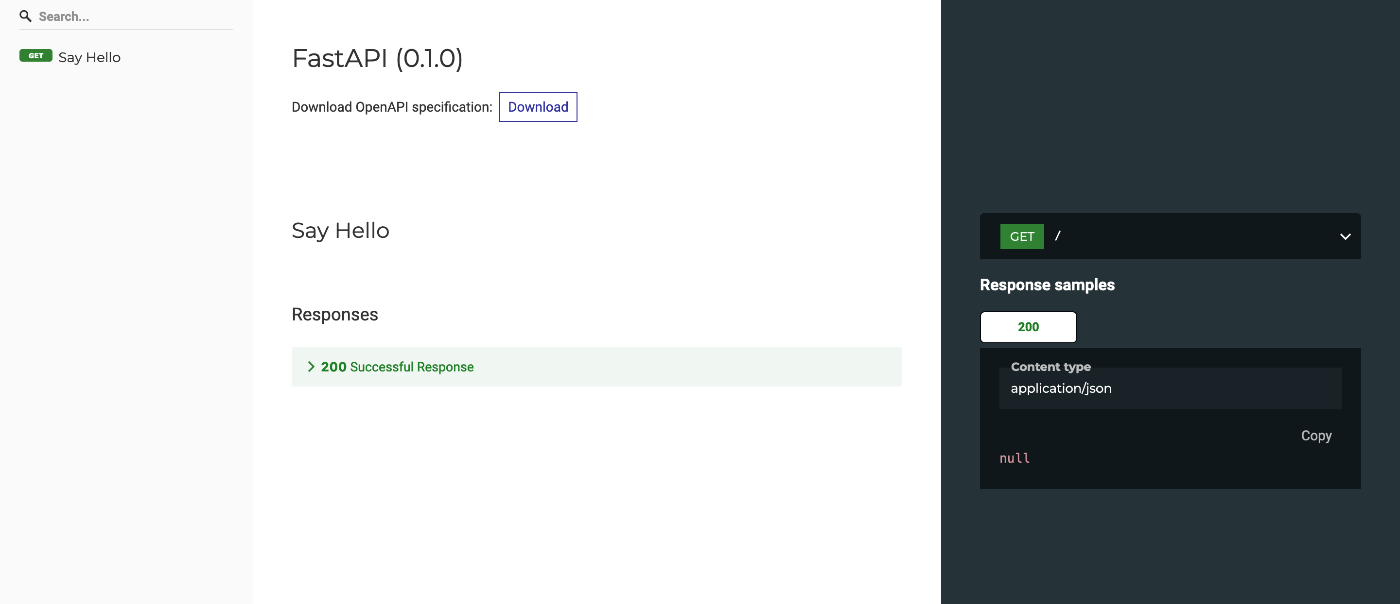The height and width of the screenshot is (604, 1400).
Task: Click the FastAPI (0.1.0) title
Action: tap(377, 59)
